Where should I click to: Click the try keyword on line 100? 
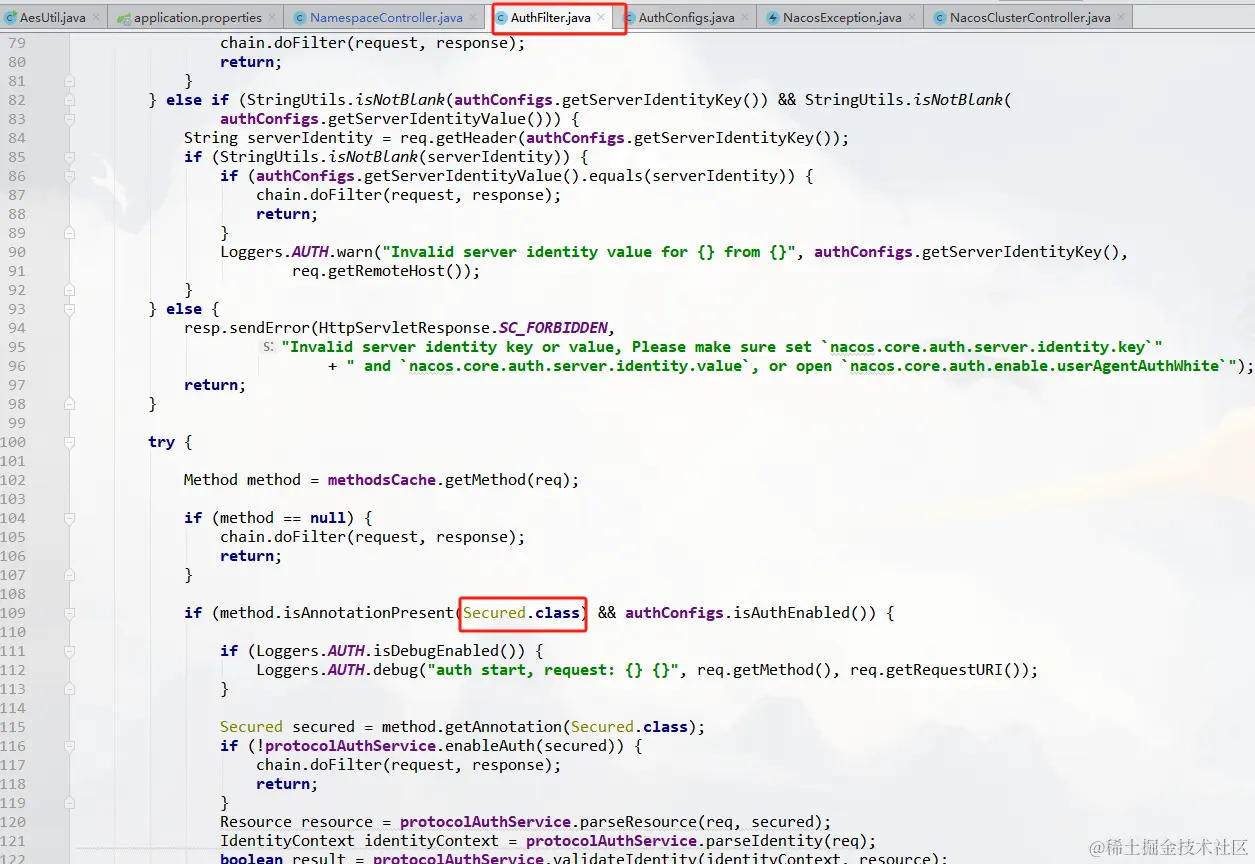coord(162,442)
